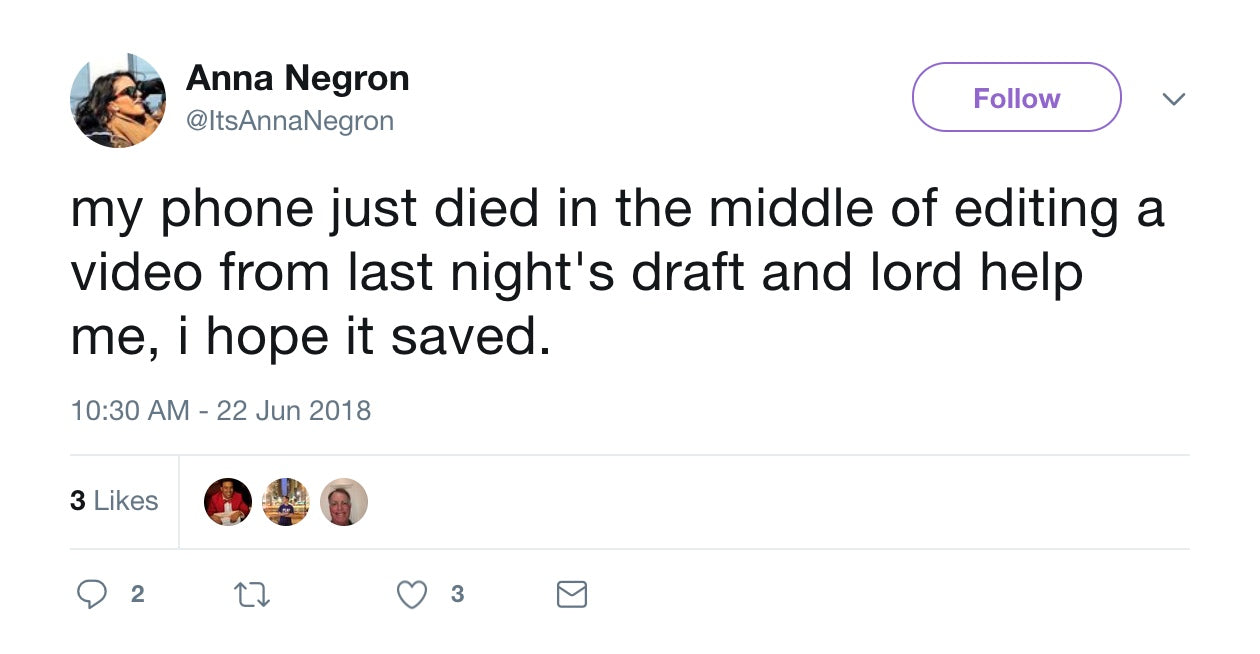Click the reply count number 2
Screen dimensions: 1260x654
[x=138, y=594]
